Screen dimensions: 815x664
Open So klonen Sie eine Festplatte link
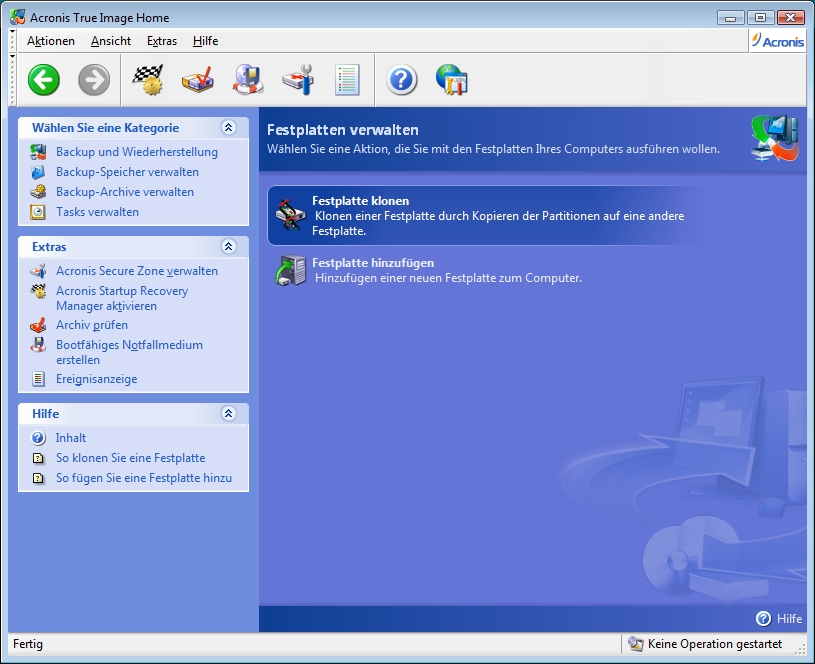(x=130, y=458)
